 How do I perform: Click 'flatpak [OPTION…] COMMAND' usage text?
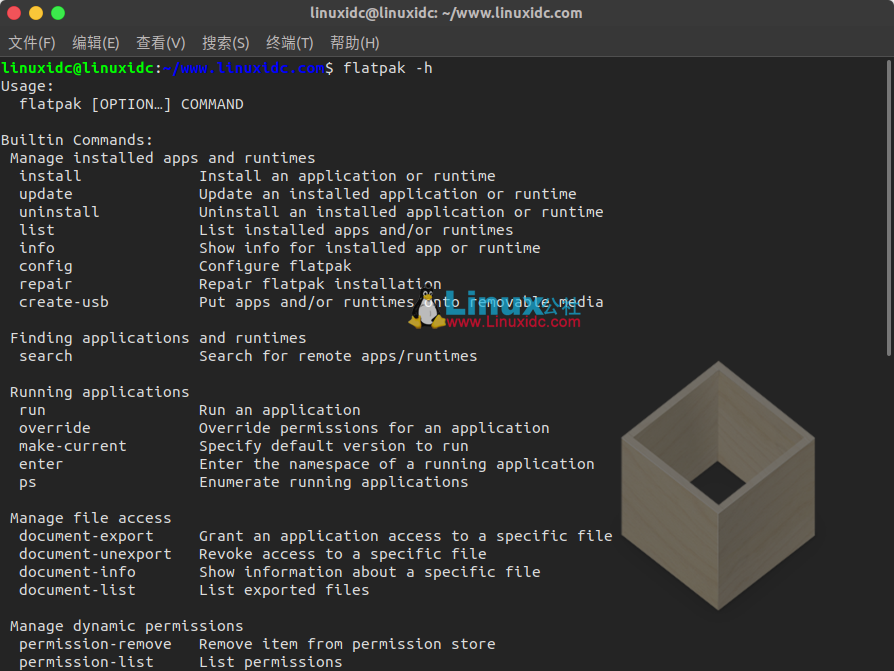coord(131,104)
